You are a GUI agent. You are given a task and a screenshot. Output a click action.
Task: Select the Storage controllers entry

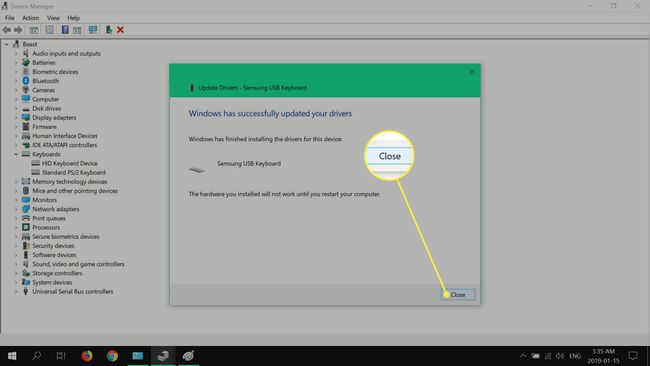pyautogui.click(x=57, y=273)
